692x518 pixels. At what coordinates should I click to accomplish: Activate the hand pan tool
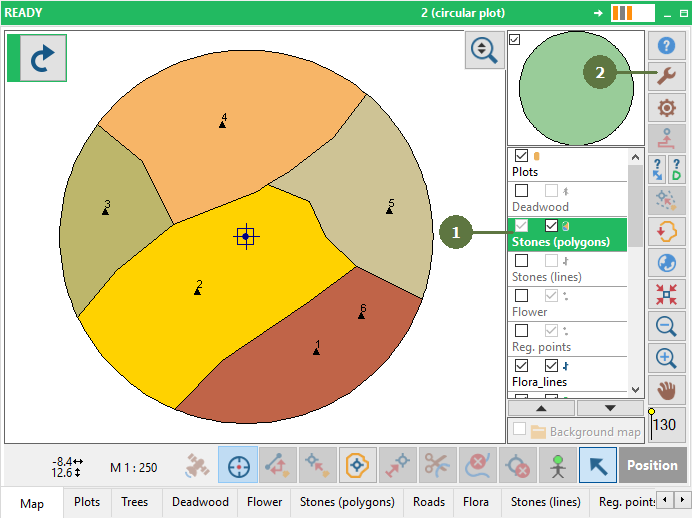(667, 389)
